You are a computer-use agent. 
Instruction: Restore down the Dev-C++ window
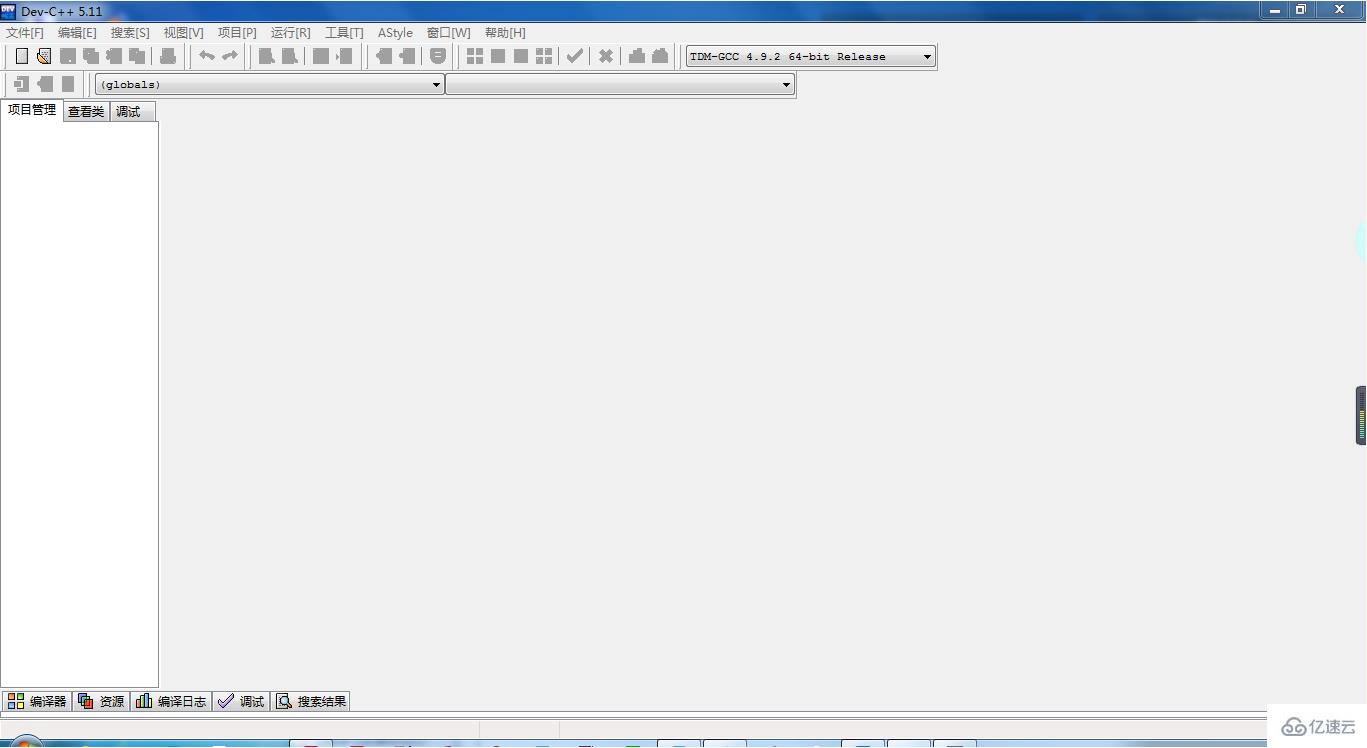coord(1301,9)
